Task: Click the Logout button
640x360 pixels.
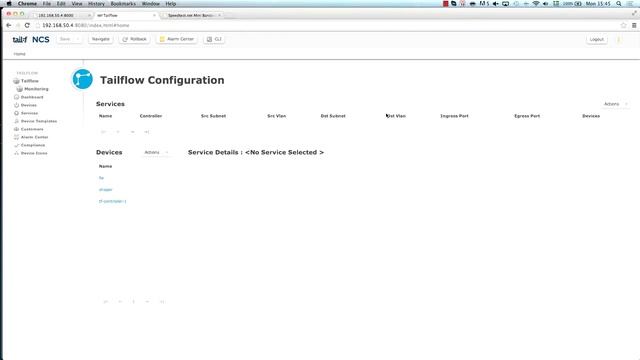Action: coord(596,39)
